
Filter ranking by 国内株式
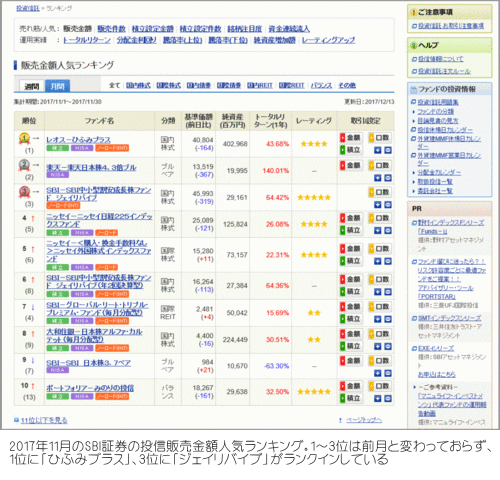pyautogui.click(x=138, y=86)
